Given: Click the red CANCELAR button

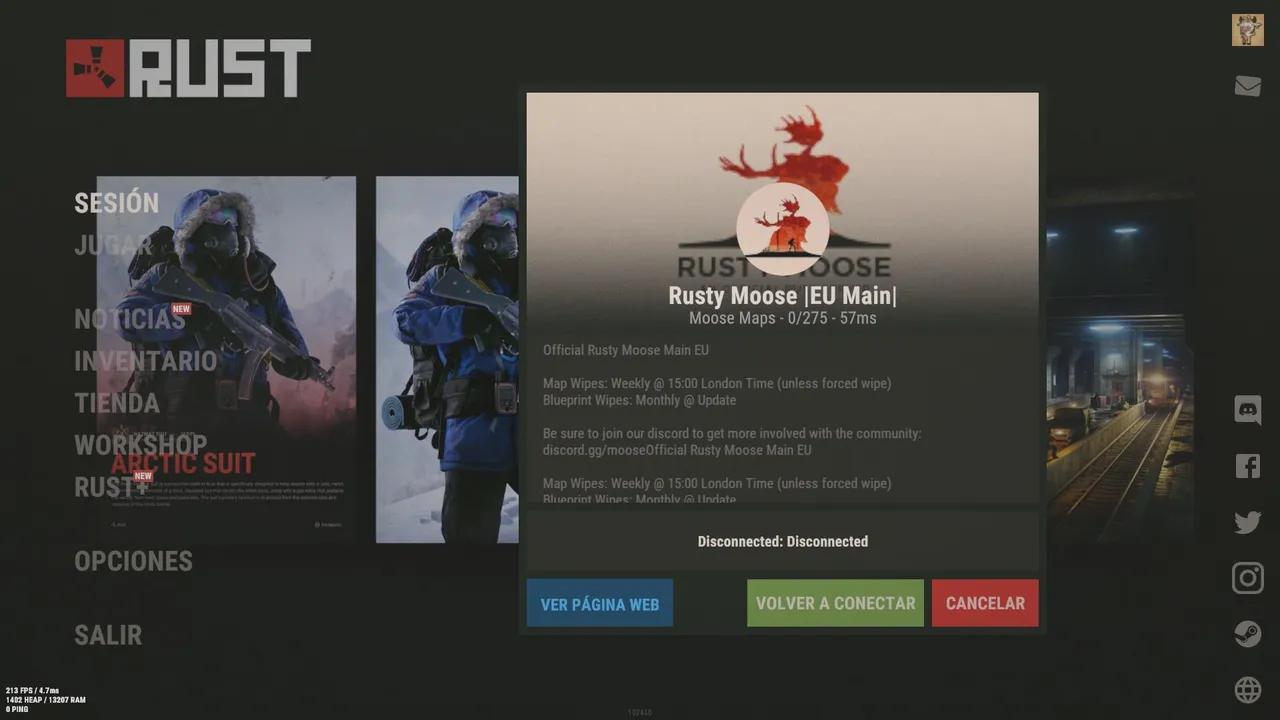Looking at the screenshot, I should (985, 603).
